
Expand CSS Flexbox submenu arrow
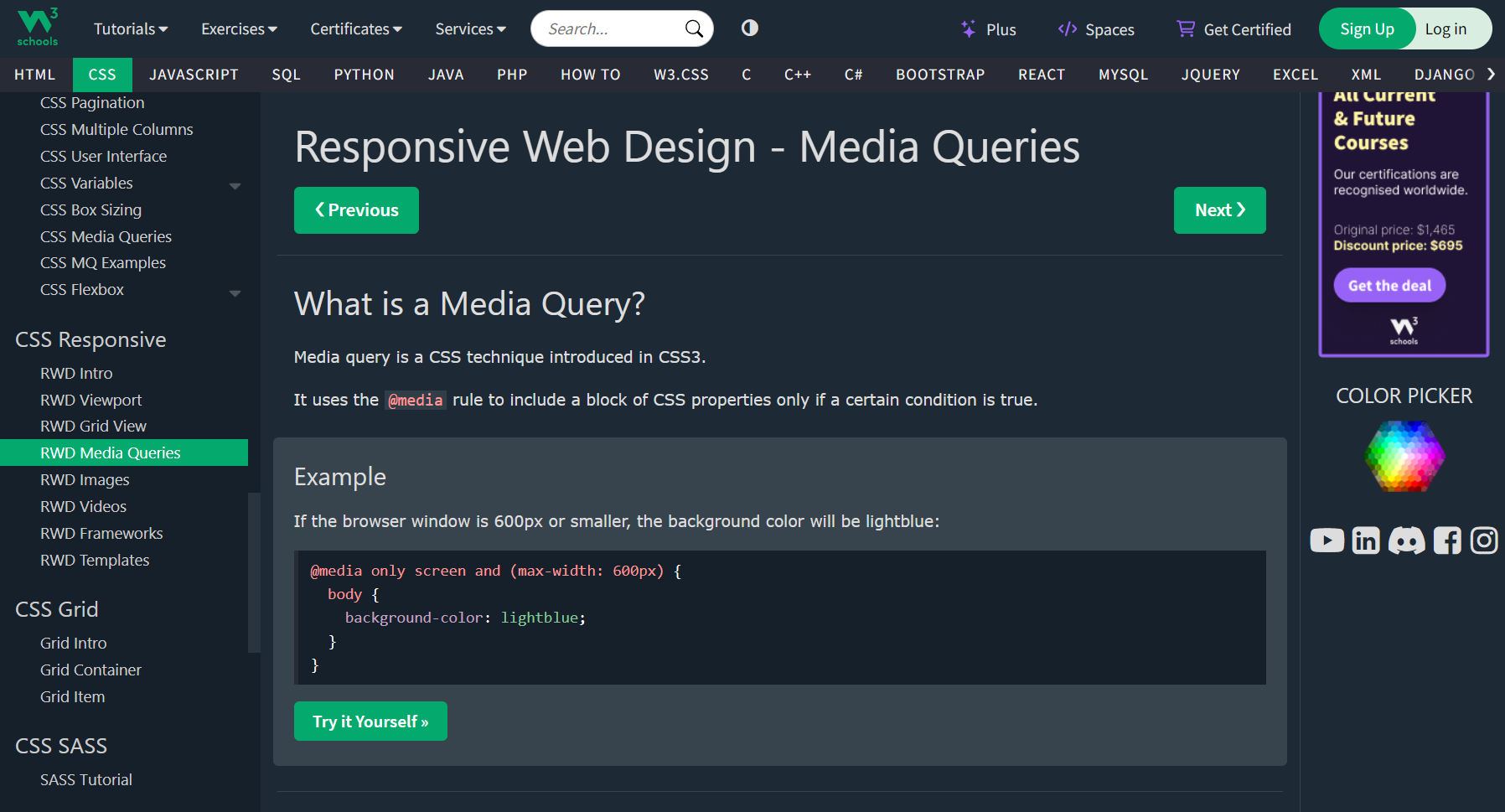[x=235, y=292]
